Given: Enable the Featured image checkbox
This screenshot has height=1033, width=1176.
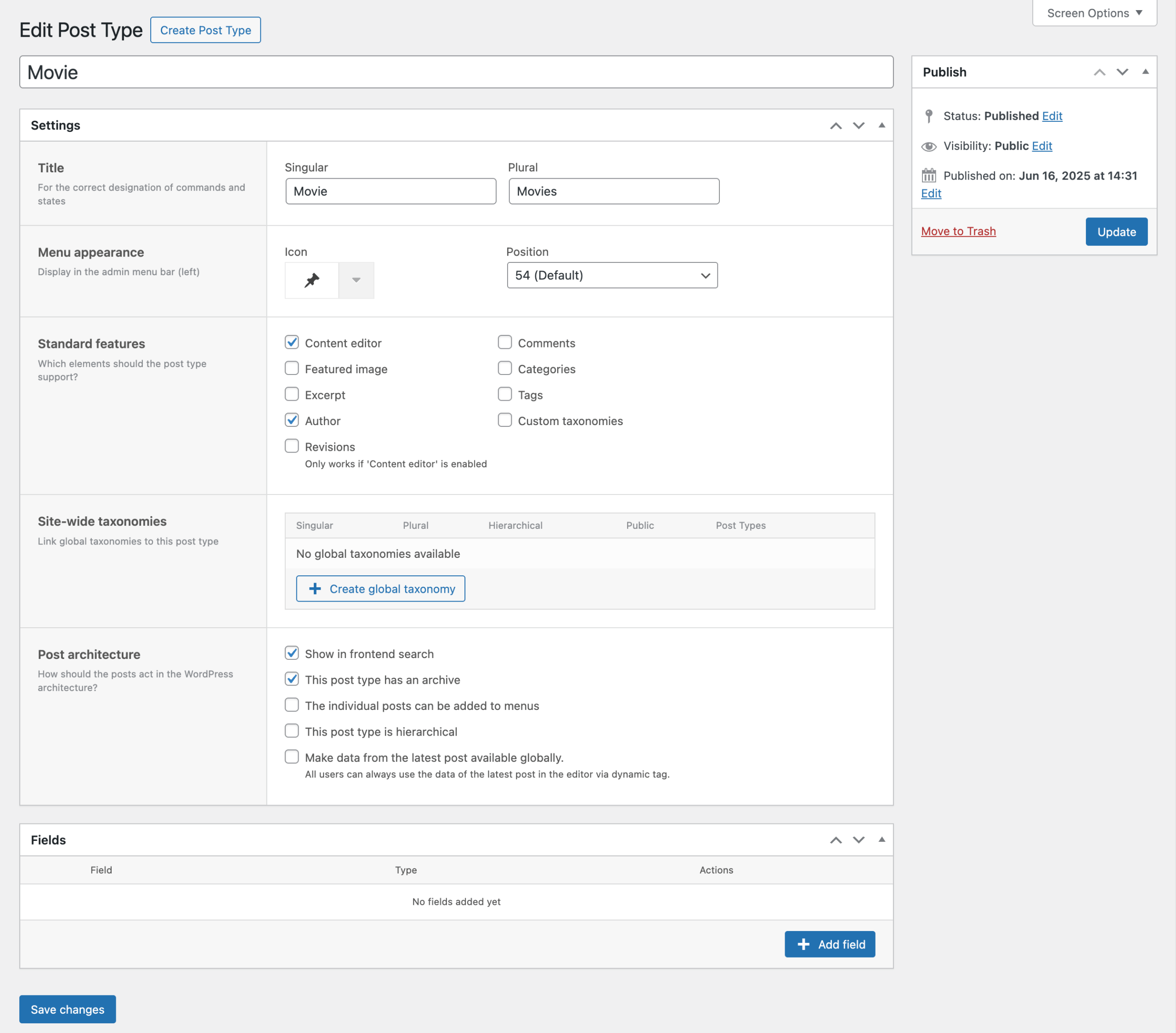Looking at the screenshot, I should (292, 369).
